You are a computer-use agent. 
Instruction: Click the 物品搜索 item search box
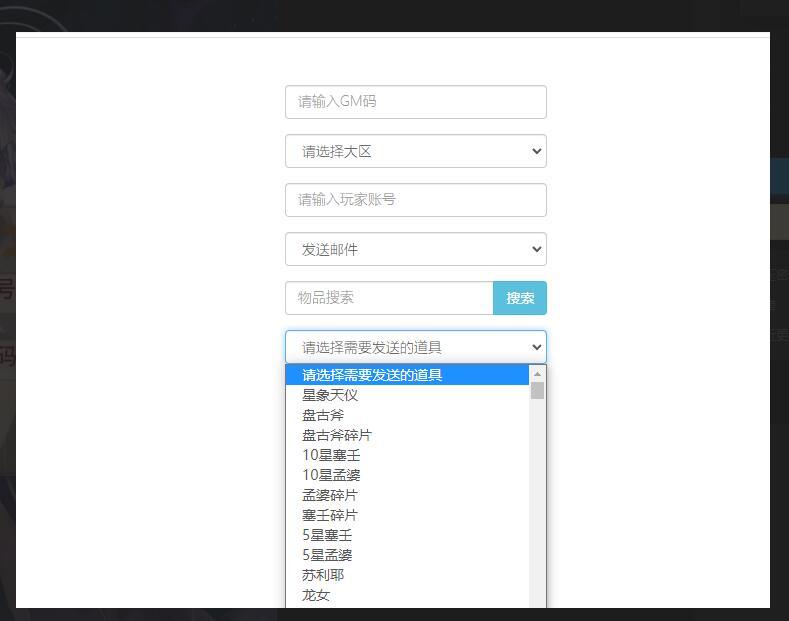click(x=389, y=298)
